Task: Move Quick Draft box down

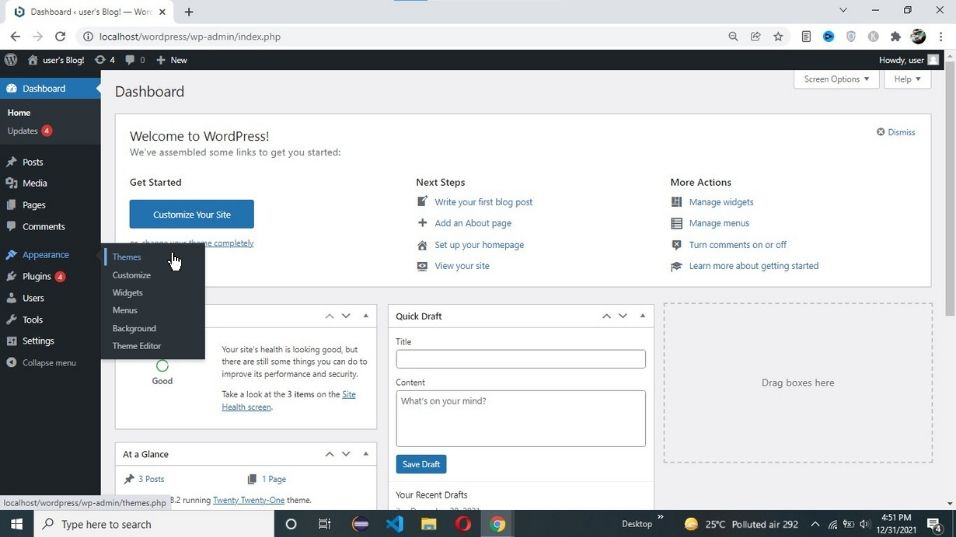Action: tap(622, 316)
